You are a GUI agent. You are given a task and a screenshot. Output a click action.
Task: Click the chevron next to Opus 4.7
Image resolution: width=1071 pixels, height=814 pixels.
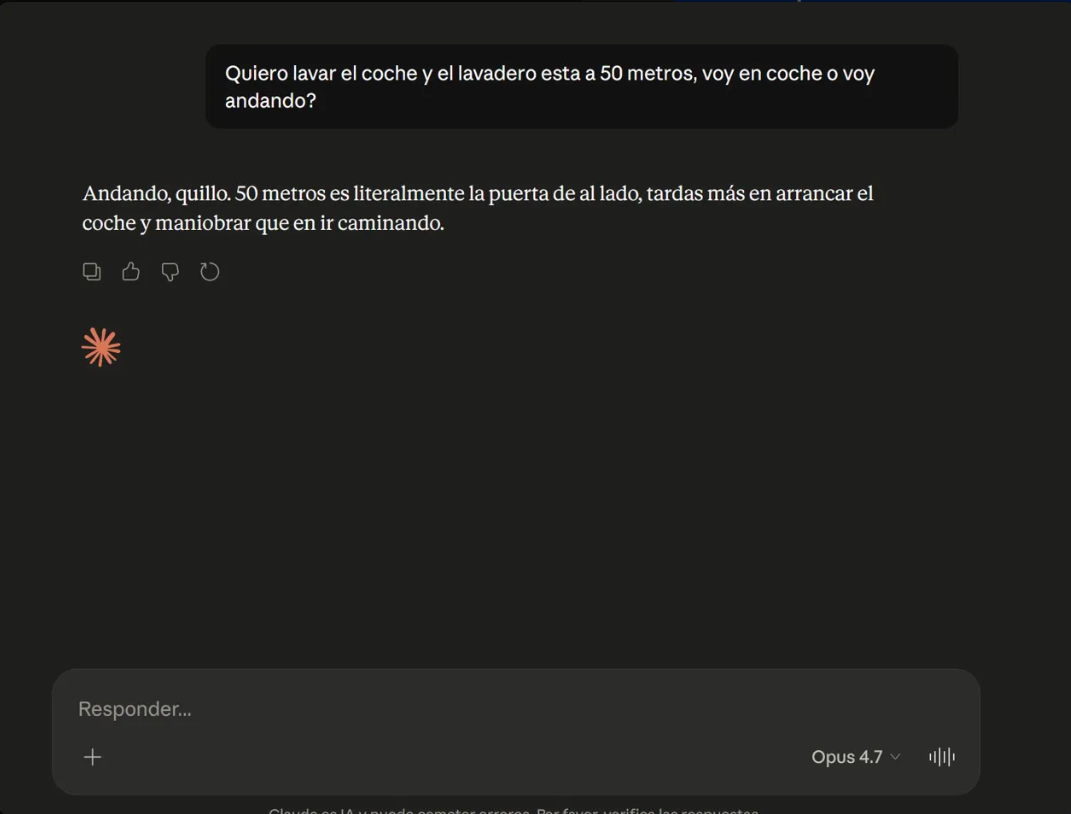pos(895,757)
